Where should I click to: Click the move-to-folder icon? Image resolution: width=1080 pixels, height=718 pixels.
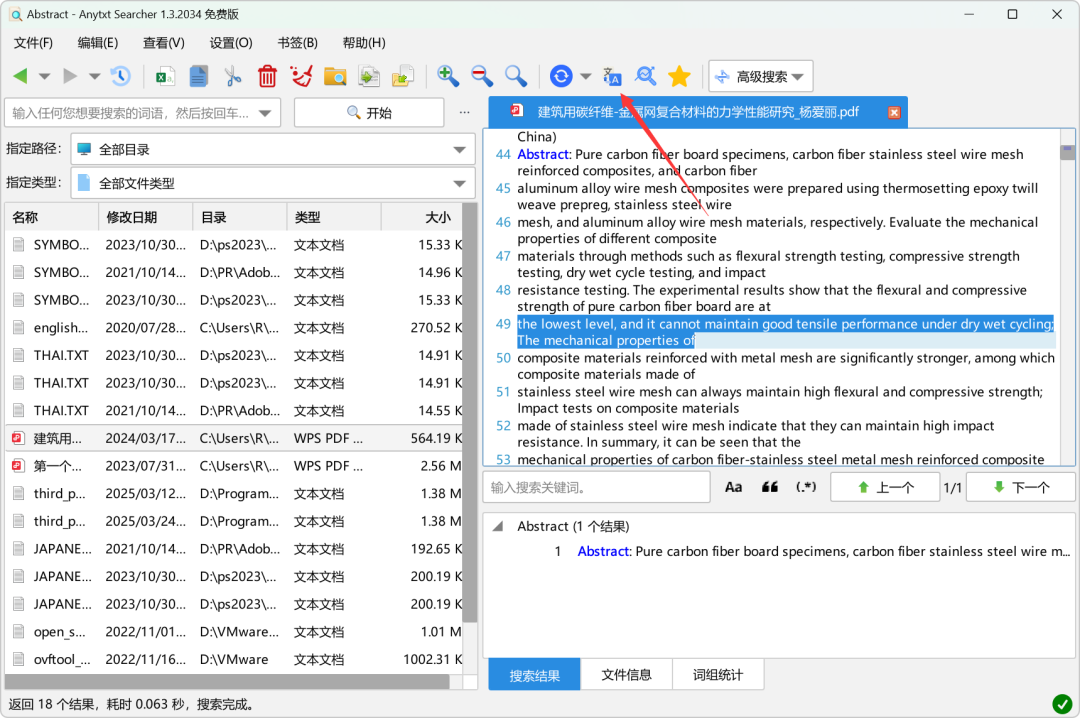tap(403, 76)
